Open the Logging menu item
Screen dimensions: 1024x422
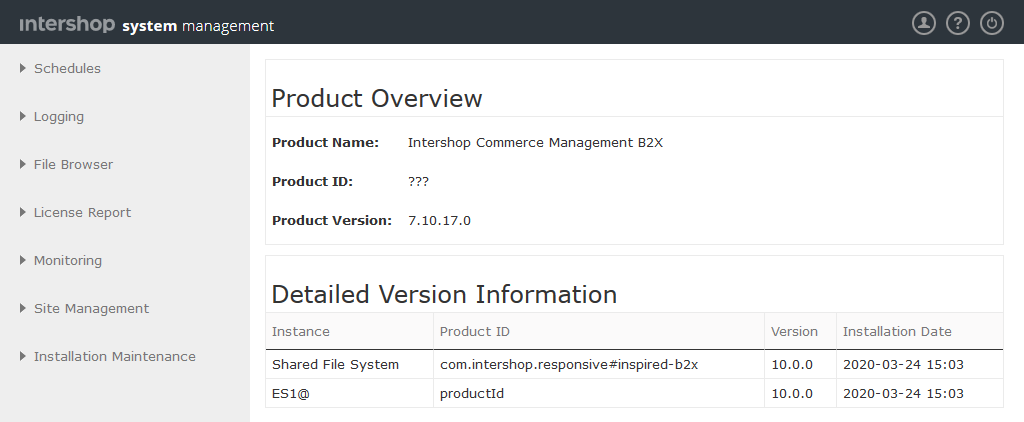pos(59,117)
